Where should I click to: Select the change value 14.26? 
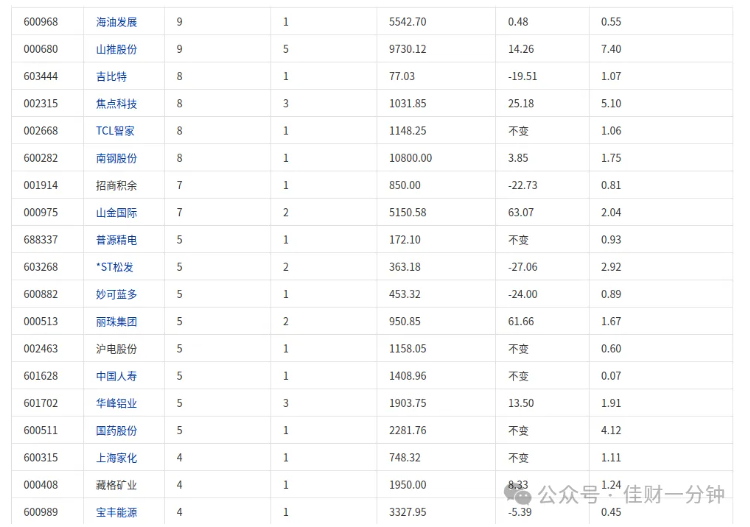point(521,49)
